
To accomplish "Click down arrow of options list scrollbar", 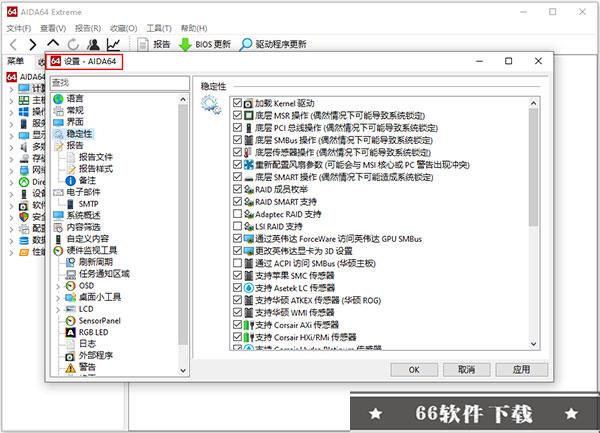I will (533, 344).
